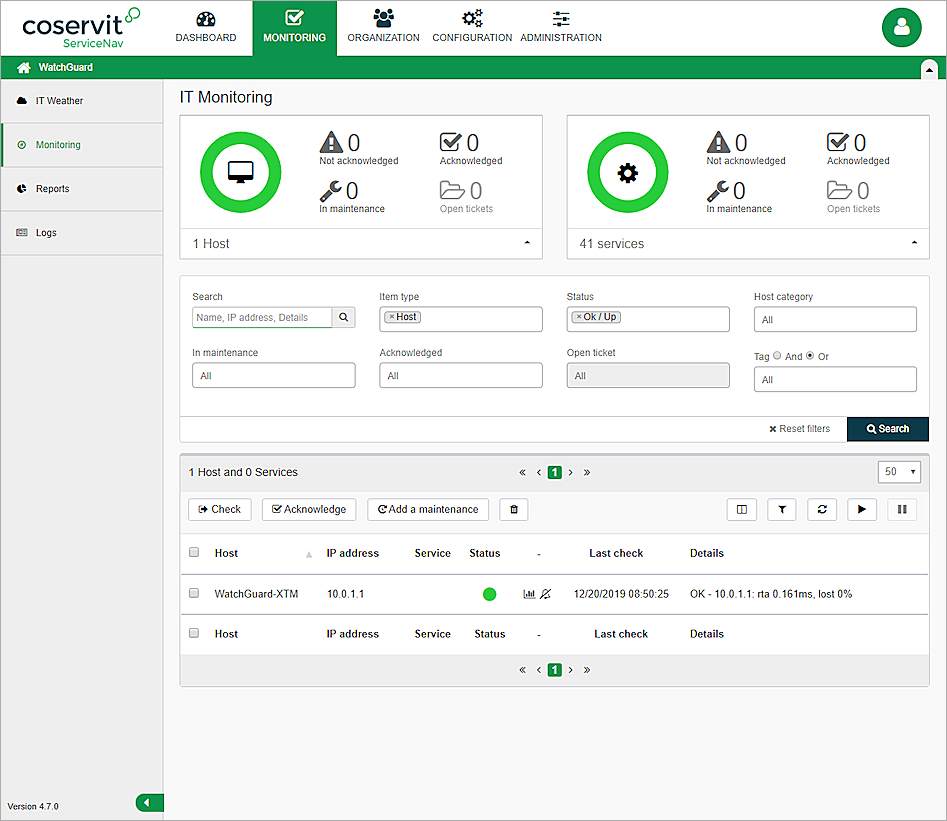Click the columns layout icon button

pyautogui.click(x=742, y=510)
